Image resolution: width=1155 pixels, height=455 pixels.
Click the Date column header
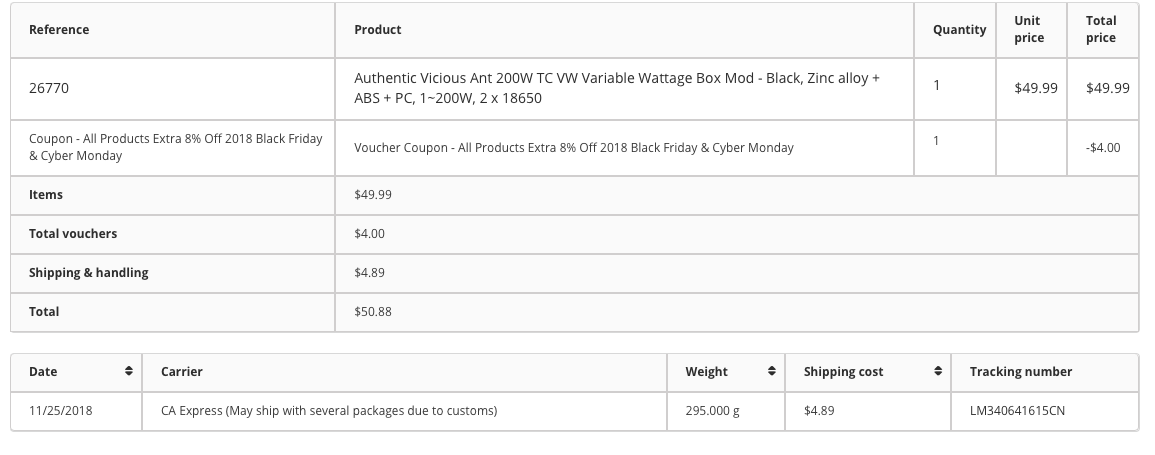[76, 372]
